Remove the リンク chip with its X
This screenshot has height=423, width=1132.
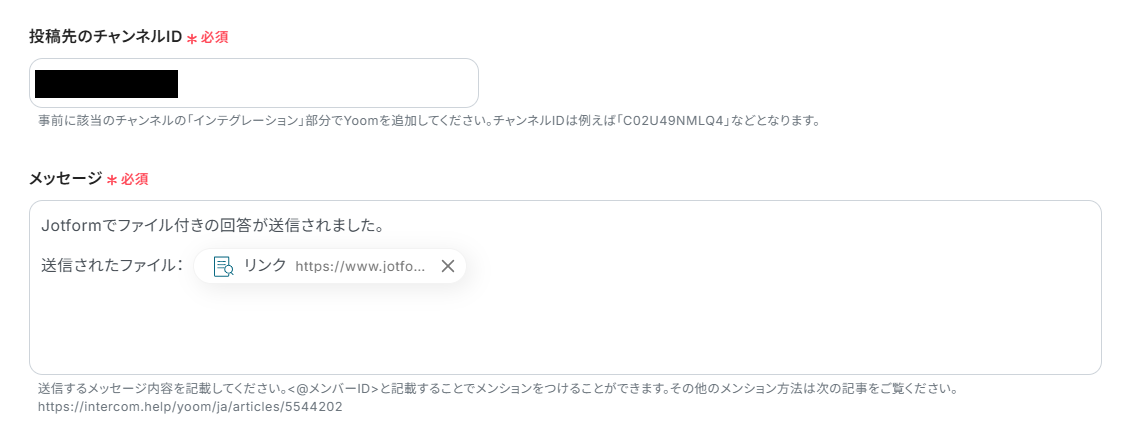(x=448, y=266)
